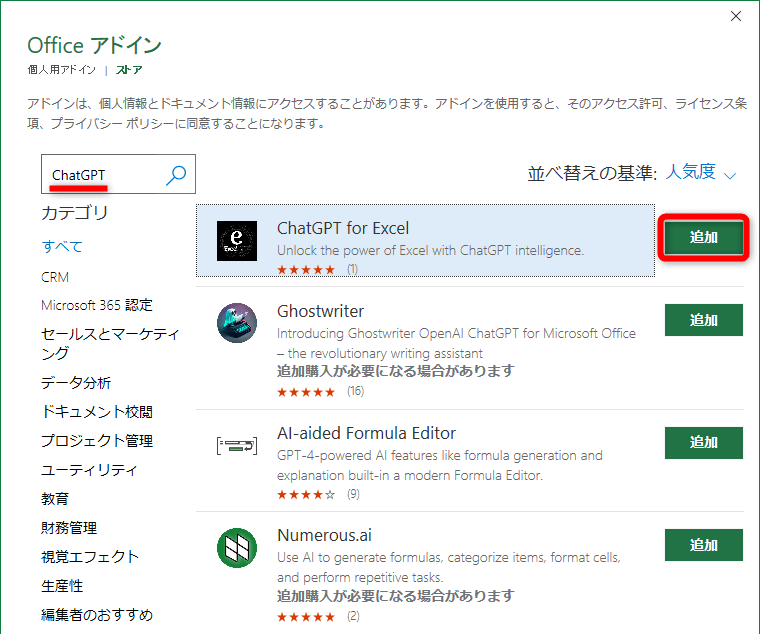
Task: Click the AI-aided Formula Editor icon
Action: point(237,445)
